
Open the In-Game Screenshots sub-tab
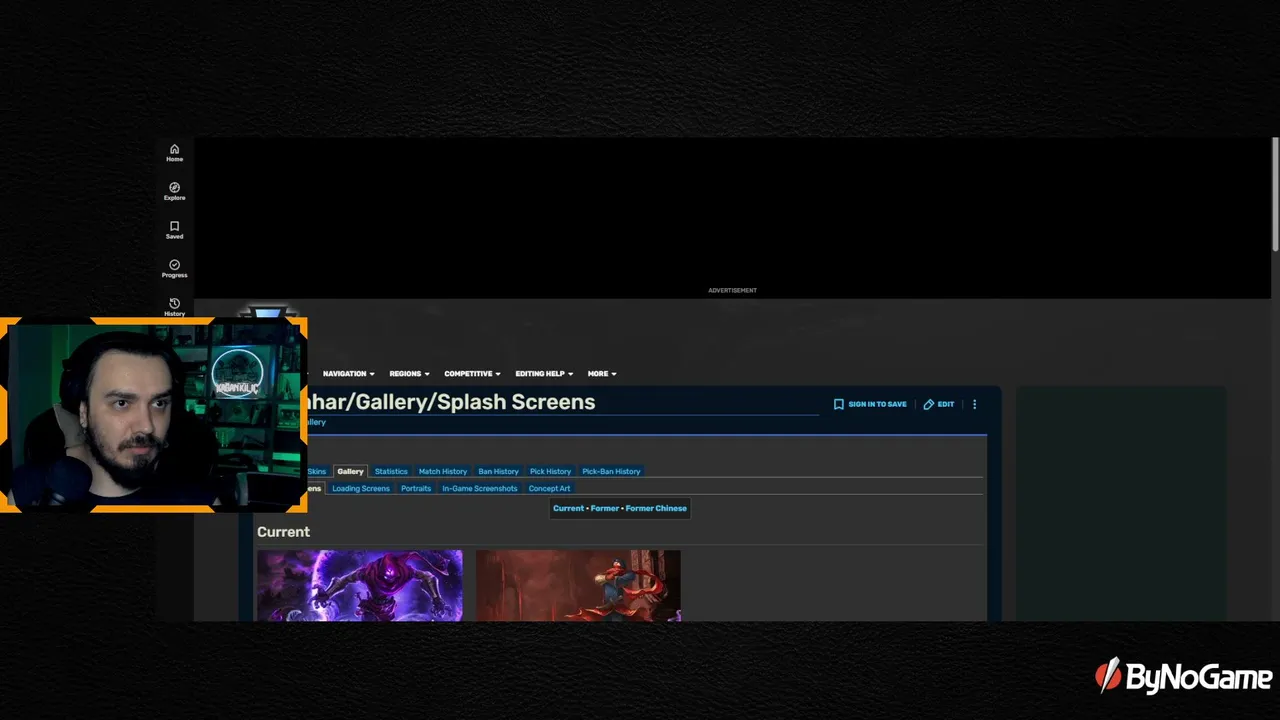pyautogui.click(x=480, y=489)
